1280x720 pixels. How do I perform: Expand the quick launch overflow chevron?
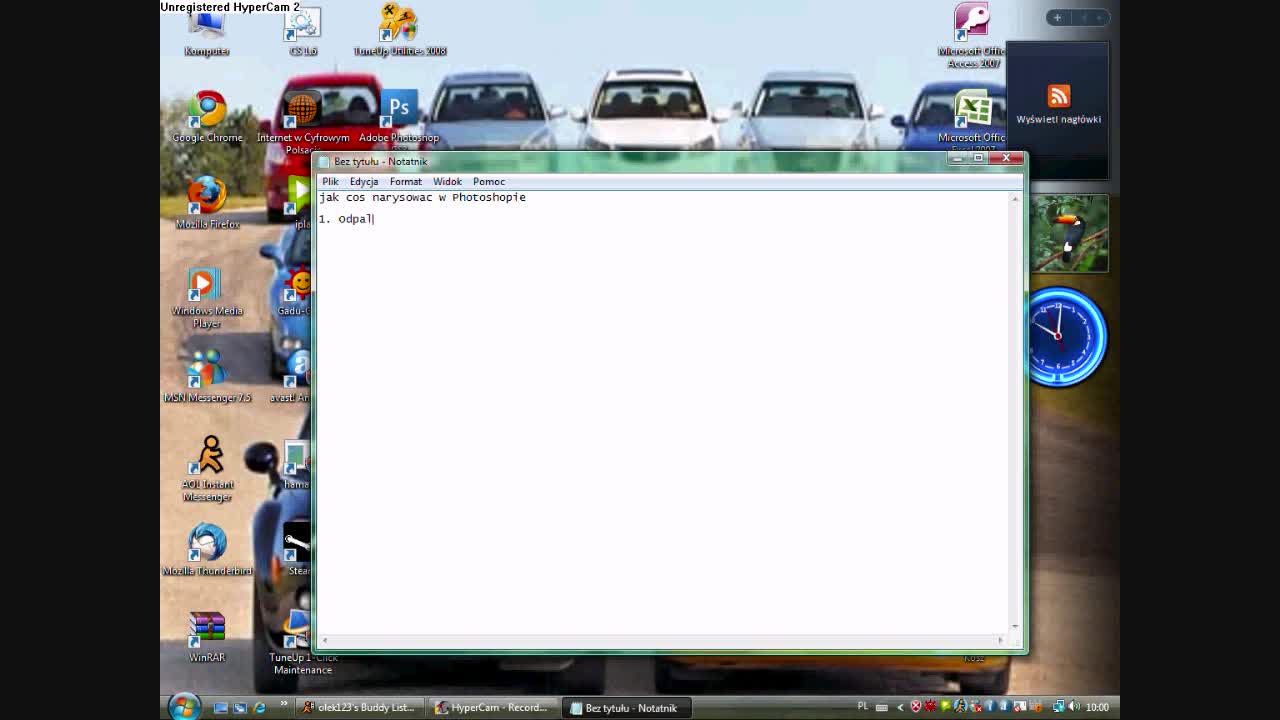point(283,705)
